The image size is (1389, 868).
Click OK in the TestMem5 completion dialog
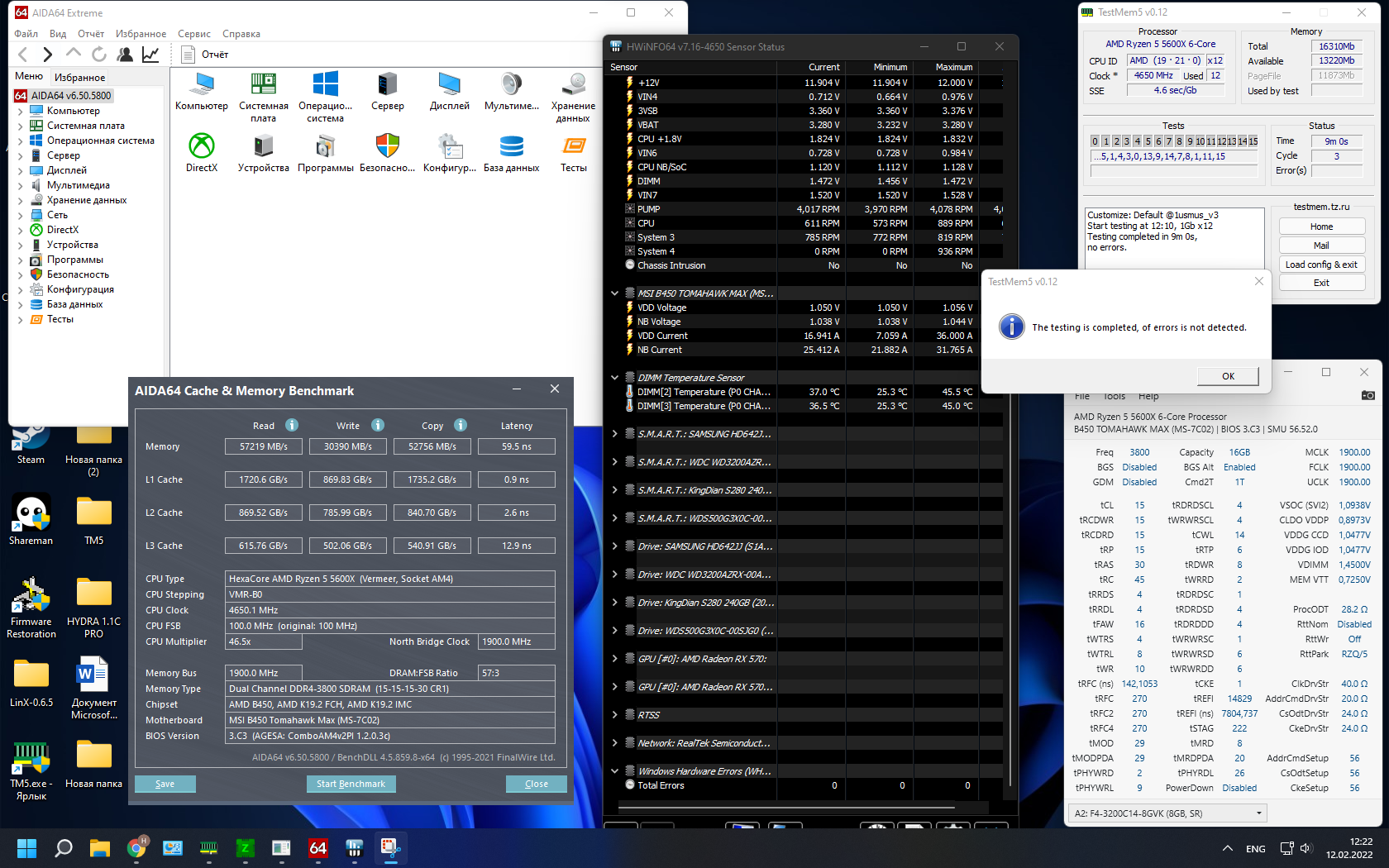click(x=1228, y=376)
